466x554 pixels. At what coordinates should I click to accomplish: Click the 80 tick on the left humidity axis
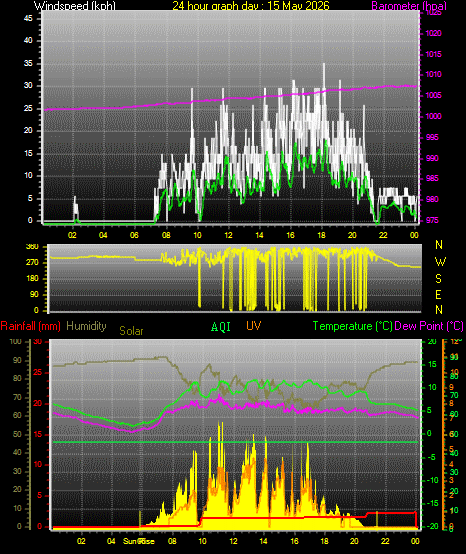click(17, 378)
